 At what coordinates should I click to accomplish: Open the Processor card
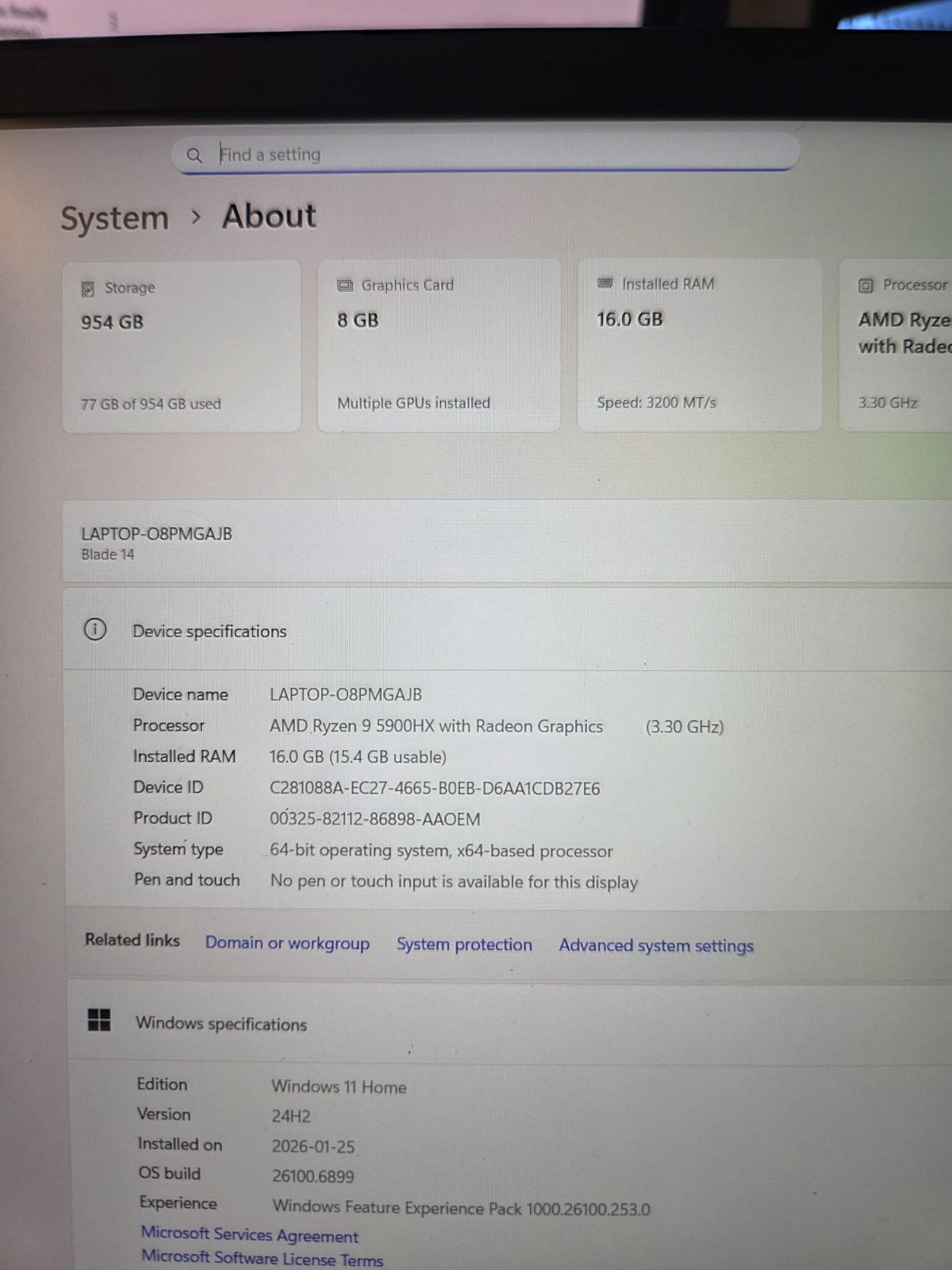[896, 344]
